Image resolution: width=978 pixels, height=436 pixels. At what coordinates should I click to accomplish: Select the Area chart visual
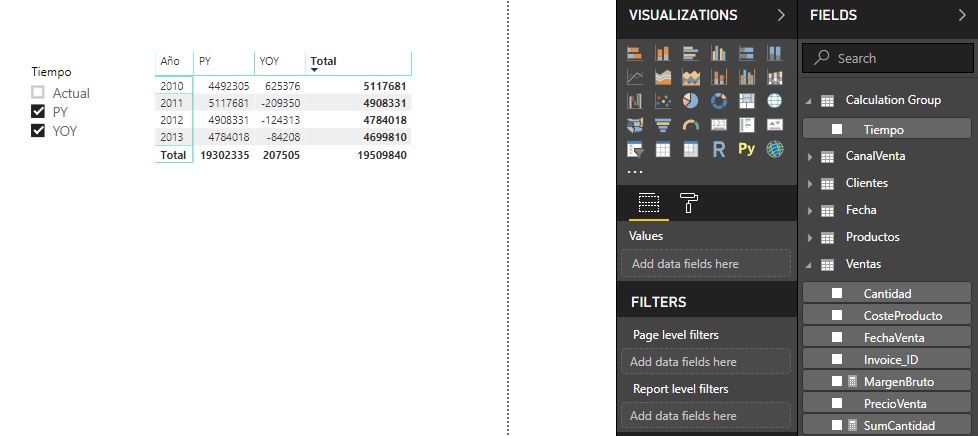pos(662,77)
